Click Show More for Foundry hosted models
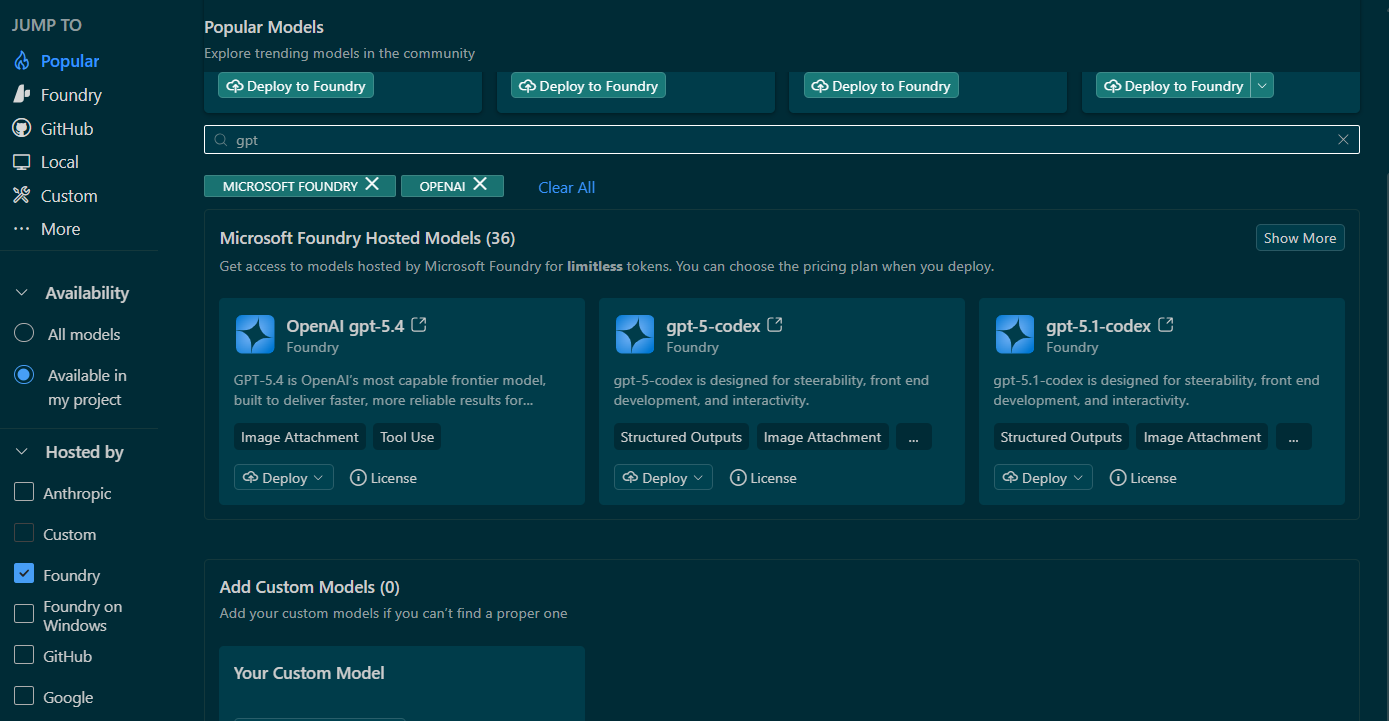This screenshot has height=721, width=1389. click(1300, 238)
